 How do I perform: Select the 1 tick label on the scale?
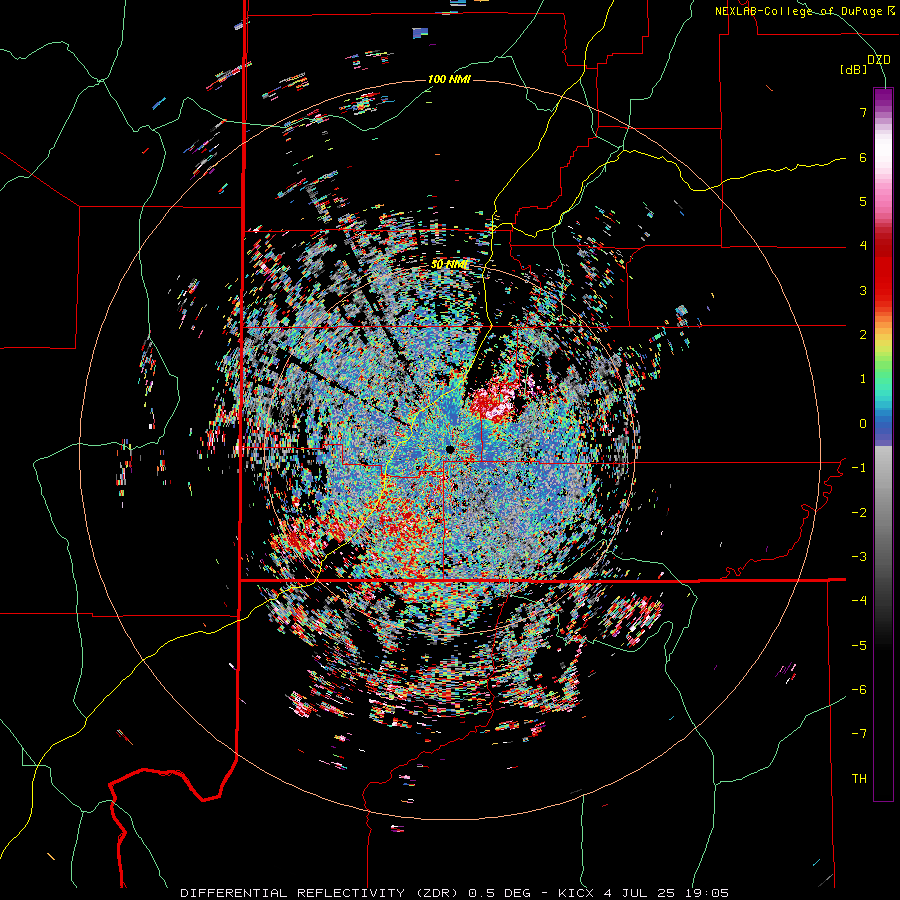(x=863, y=379)
